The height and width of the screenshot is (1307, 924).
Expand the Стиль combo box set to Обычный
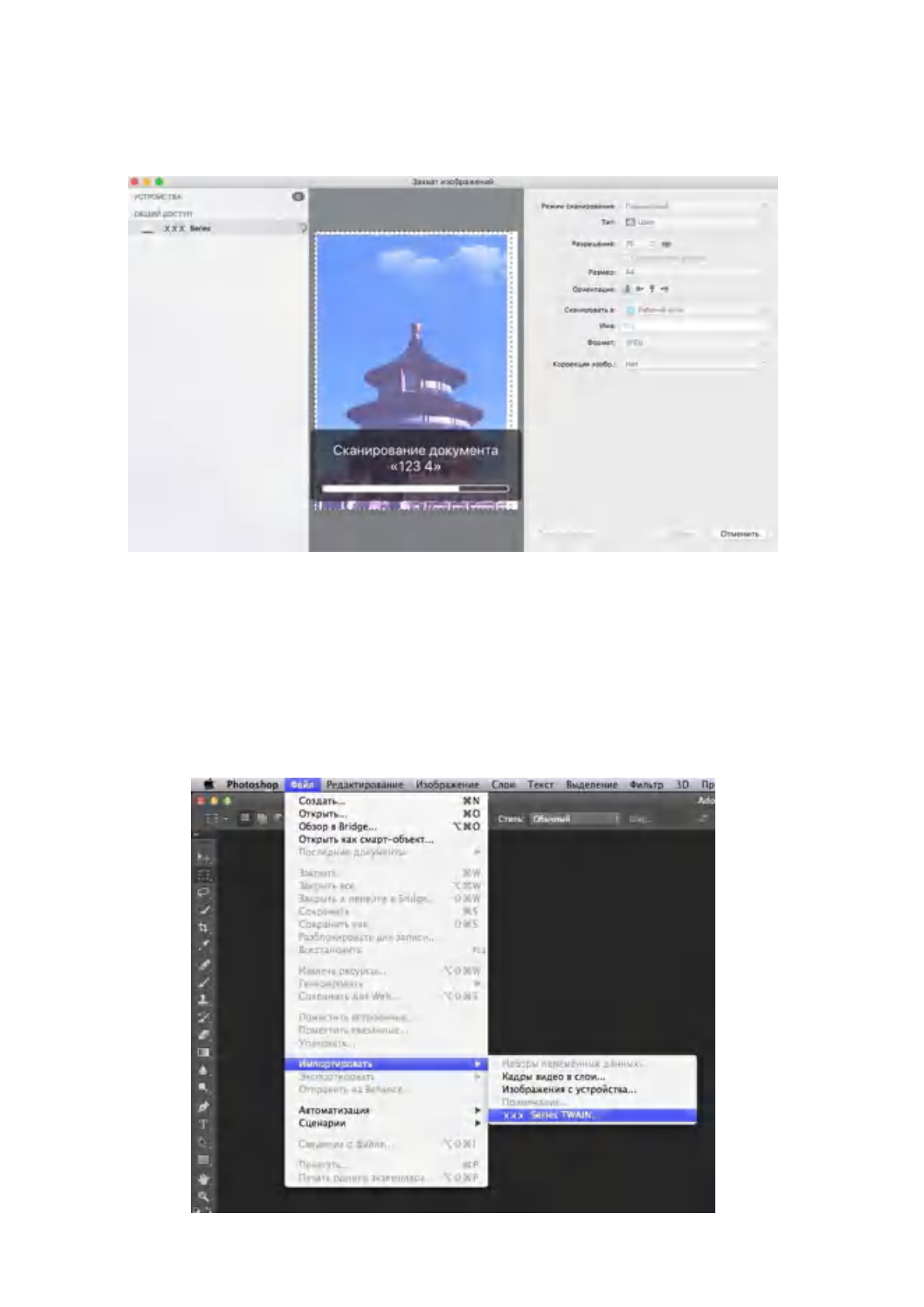point(574,819)
